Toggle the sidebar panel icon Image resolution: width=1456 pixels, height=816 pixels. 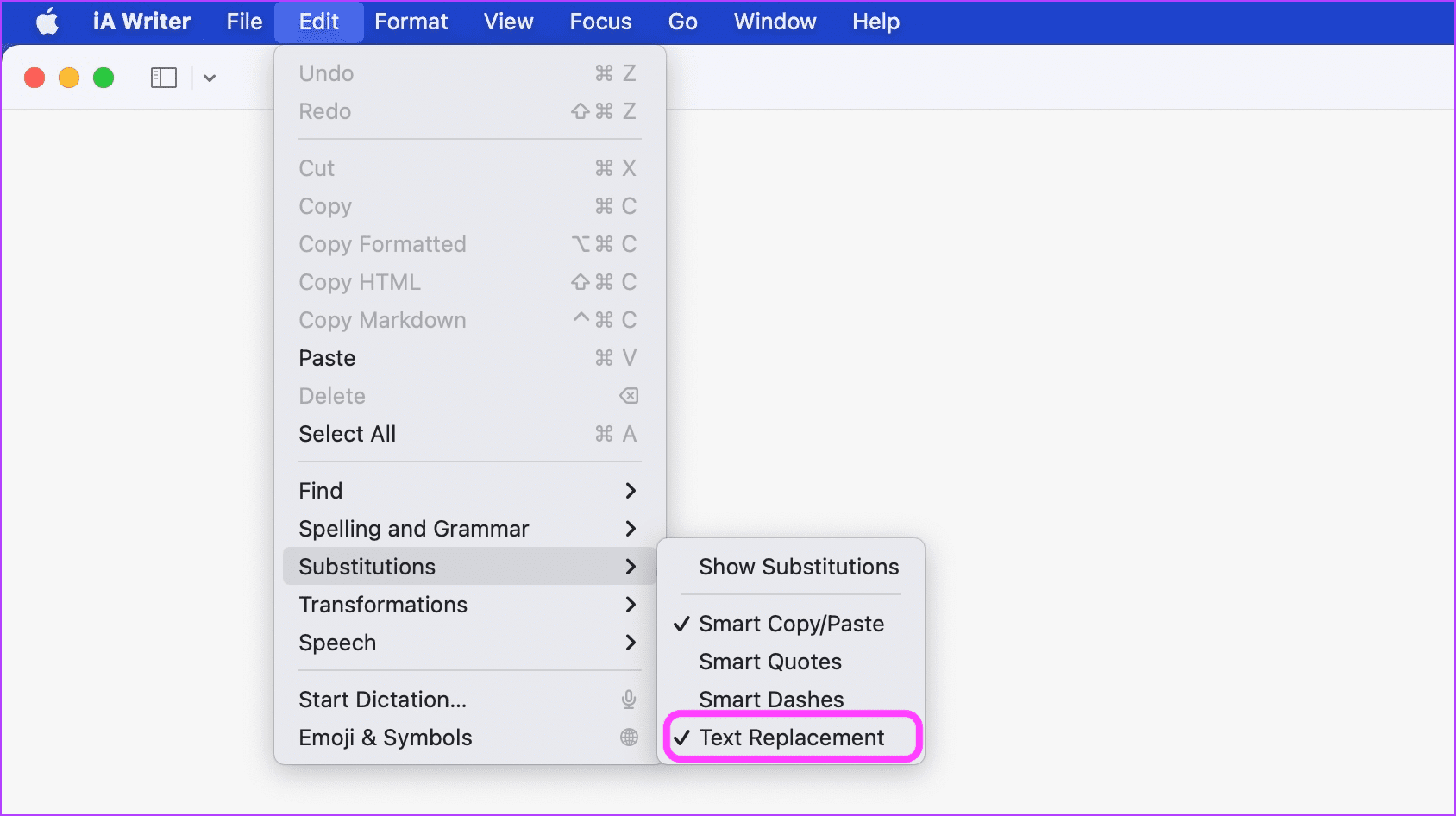tap(164, 78)
